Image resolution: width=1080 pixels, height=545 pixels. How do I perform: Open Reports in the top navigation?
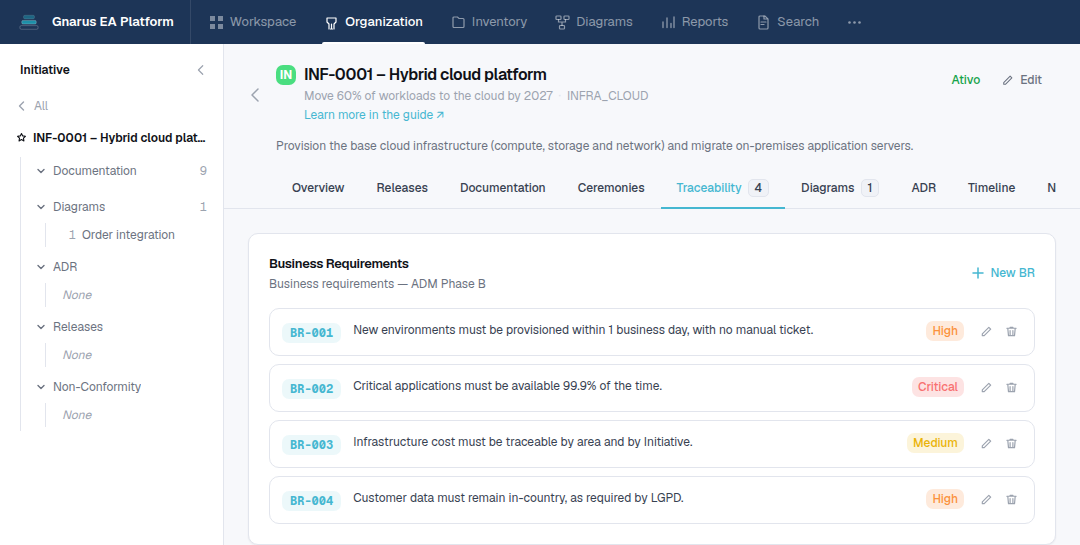pos(694,22)
